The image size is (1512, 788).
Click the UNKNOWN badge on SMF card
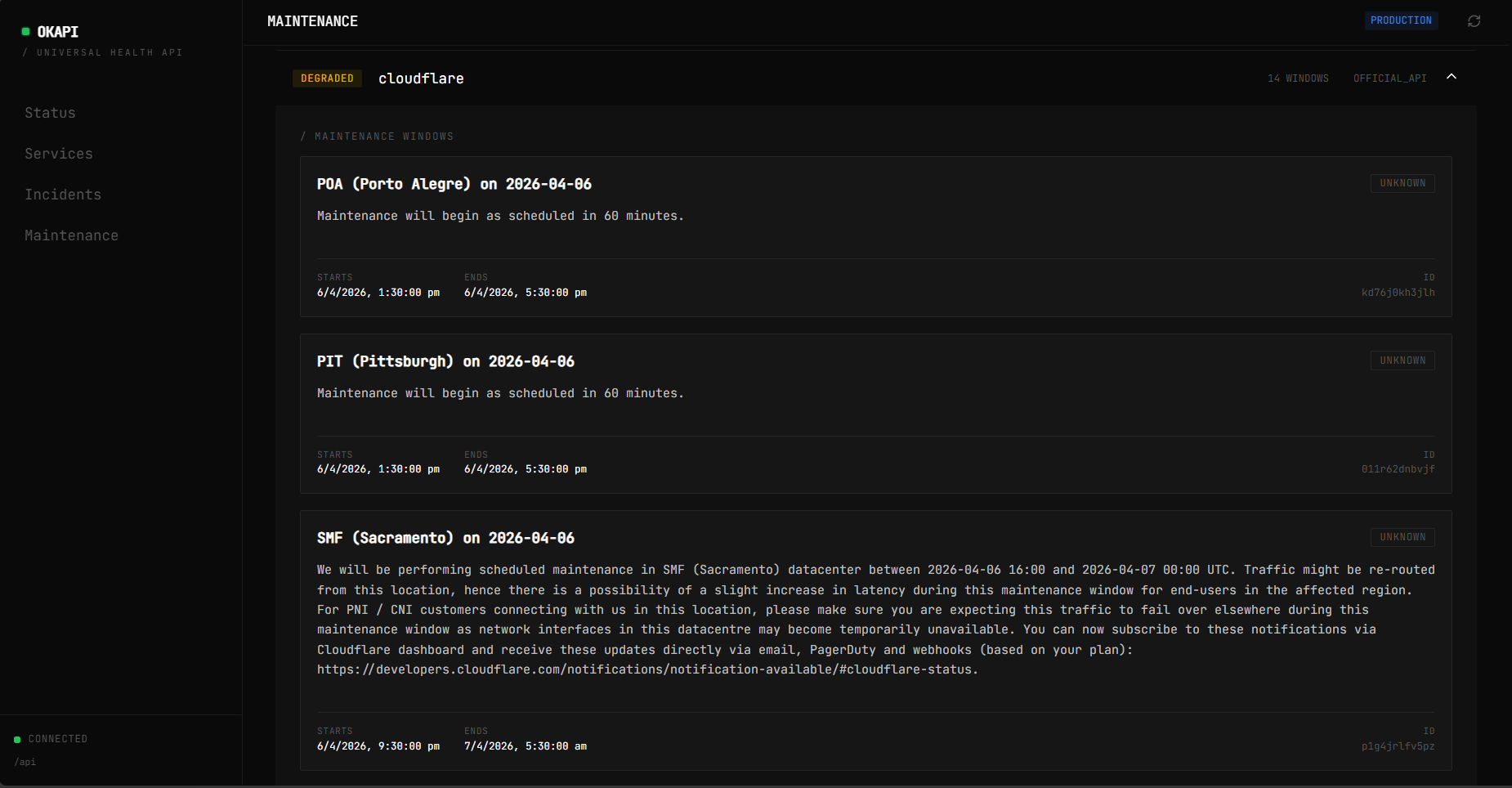click(1402, 537)
